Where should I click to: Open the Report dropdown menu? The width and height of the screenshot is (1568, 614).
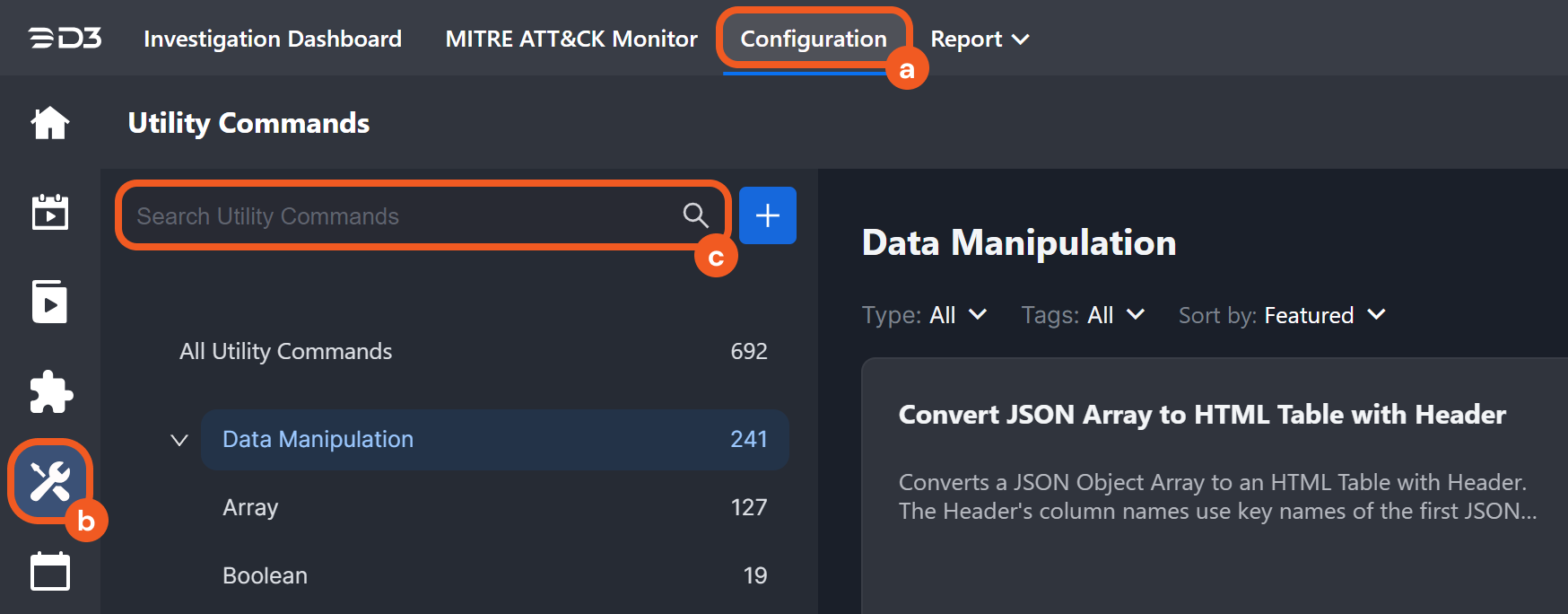(980, 39)
